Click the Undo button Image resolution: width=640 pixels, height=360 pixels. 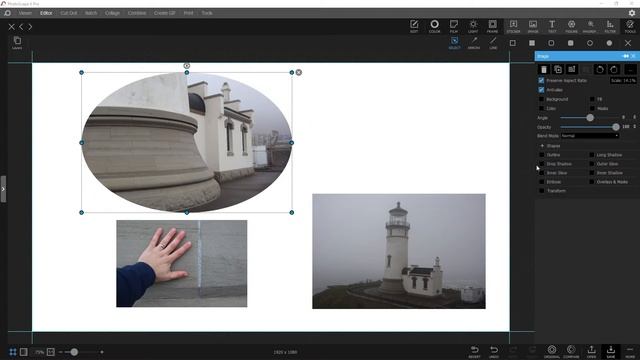(x=494, y=351)
